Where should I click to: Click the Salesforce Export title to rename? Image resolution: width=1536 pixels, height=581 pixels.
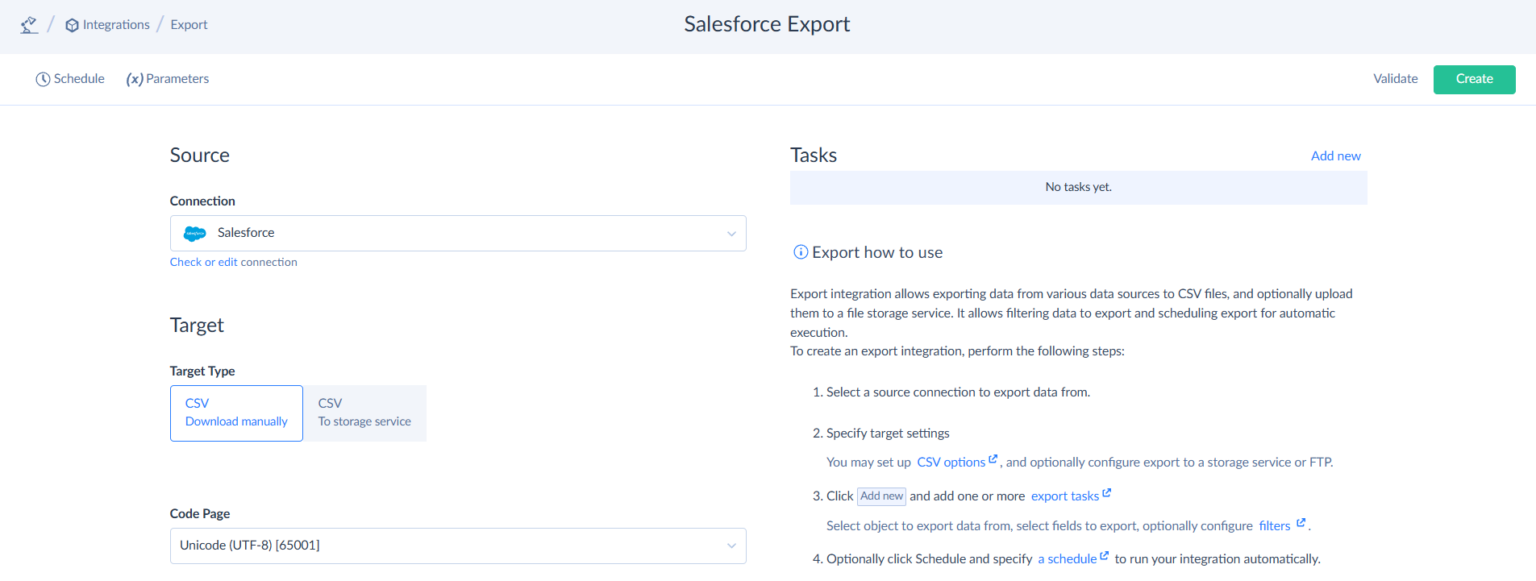(767, 25)
